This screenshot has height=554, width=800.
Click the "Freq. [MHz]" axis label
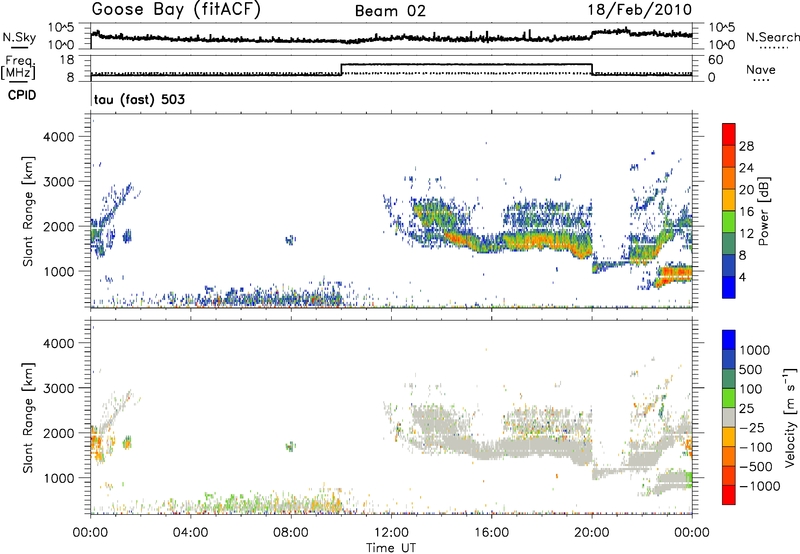[20, 68]
